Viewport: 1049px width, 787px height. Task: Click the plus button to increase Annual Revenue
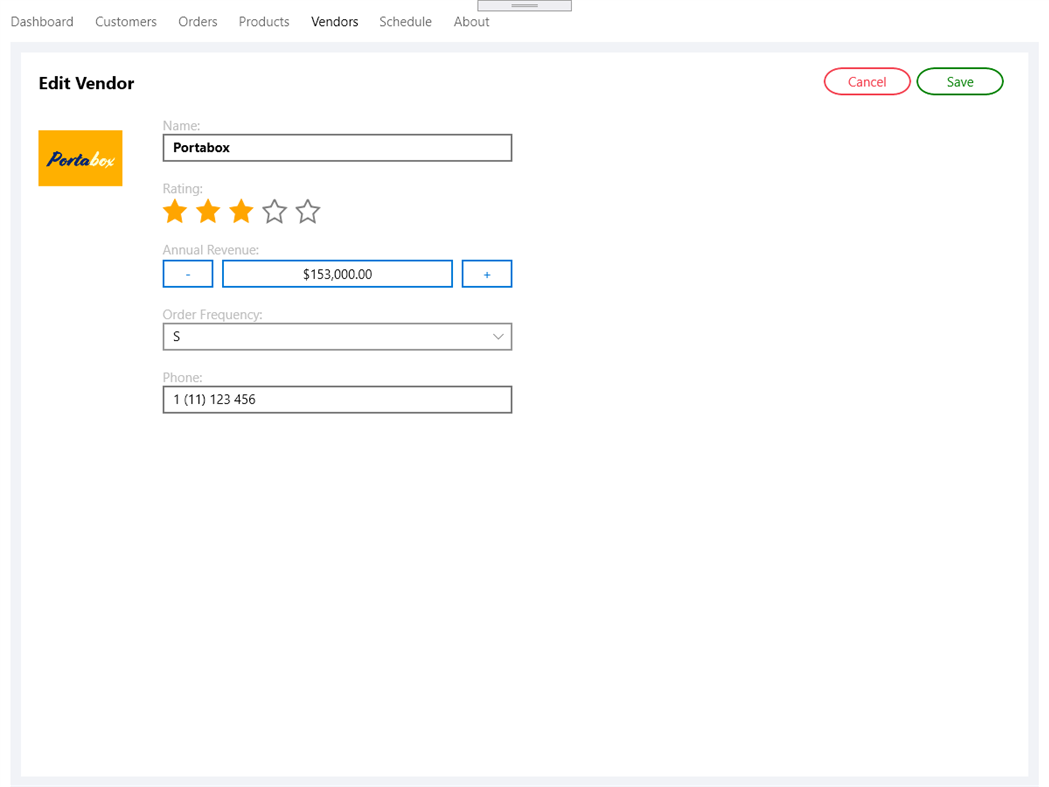pos(487,273)
